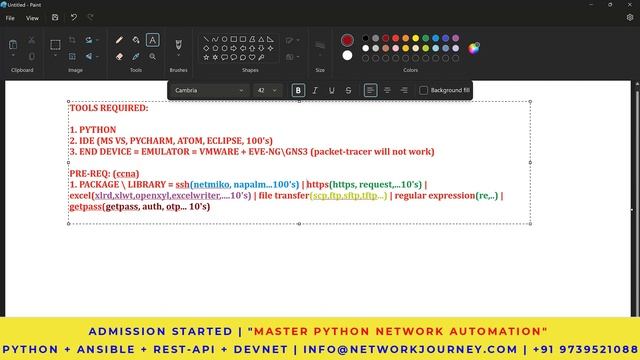Toggle Strikethrough text formatting
The height and width of the screenshot is (360, 640).
click(348, 90)
